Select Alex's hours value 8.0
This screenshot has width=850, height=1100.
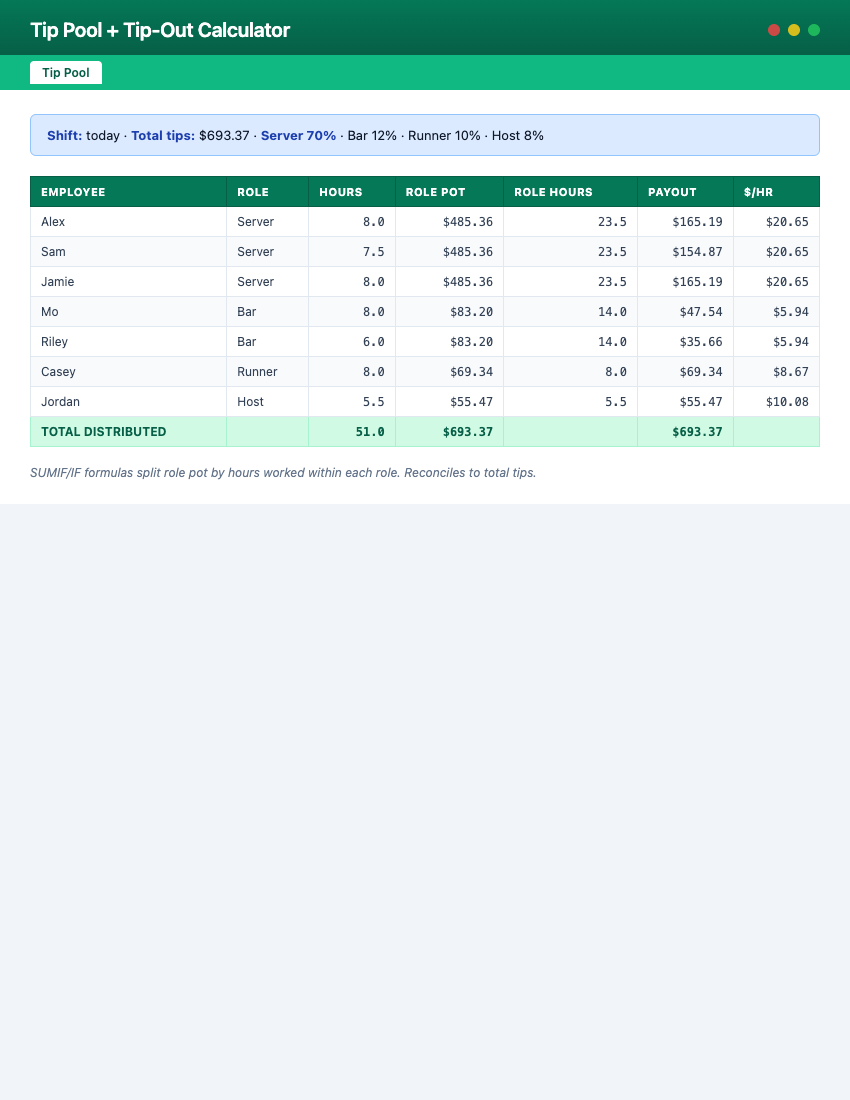352,222
